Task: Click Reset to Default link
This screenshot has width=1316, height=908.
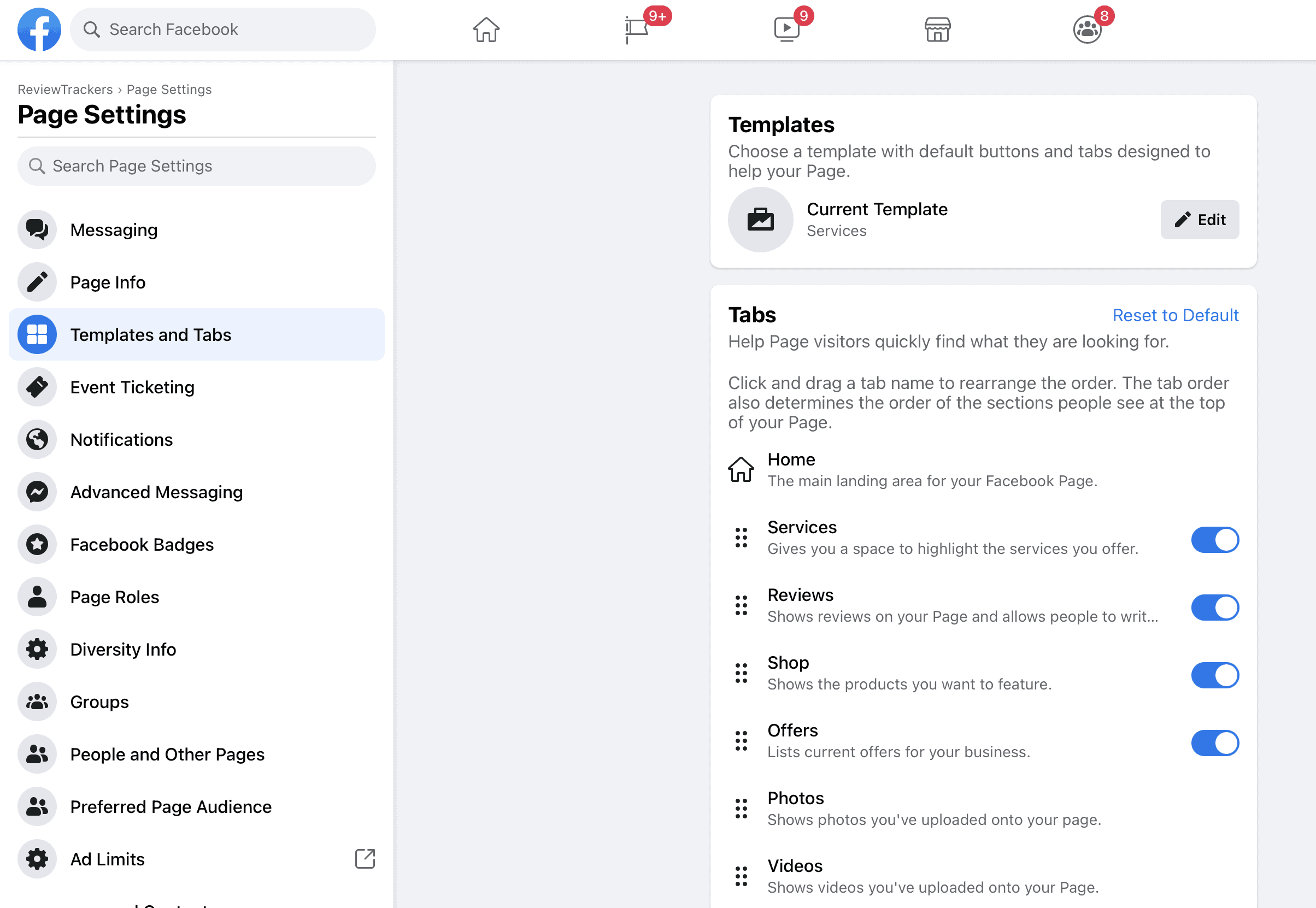Action: coord(1175,315)
